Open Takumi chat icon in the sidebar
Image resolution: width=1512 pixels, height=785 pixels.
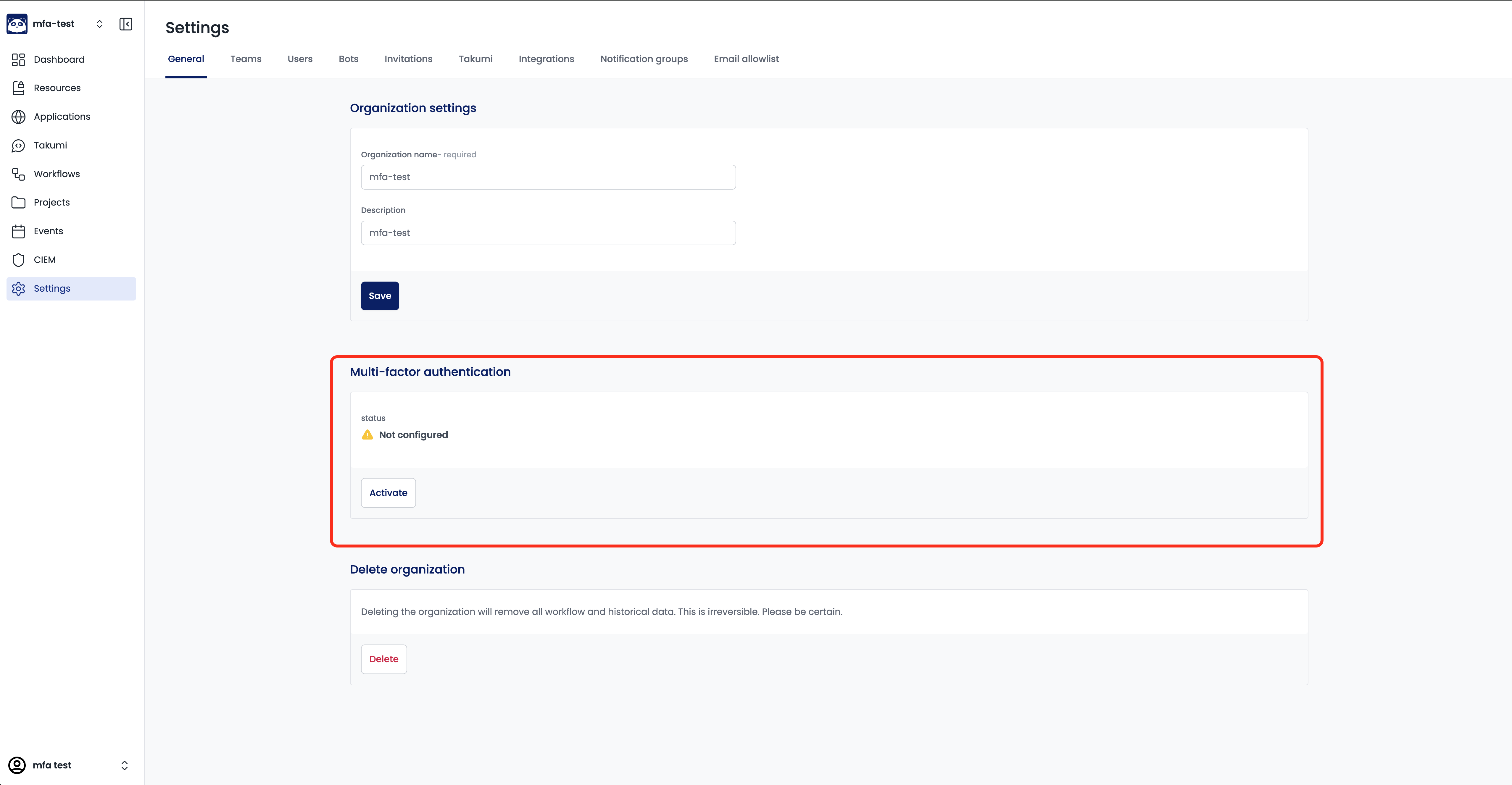click(x=18, y=146)
